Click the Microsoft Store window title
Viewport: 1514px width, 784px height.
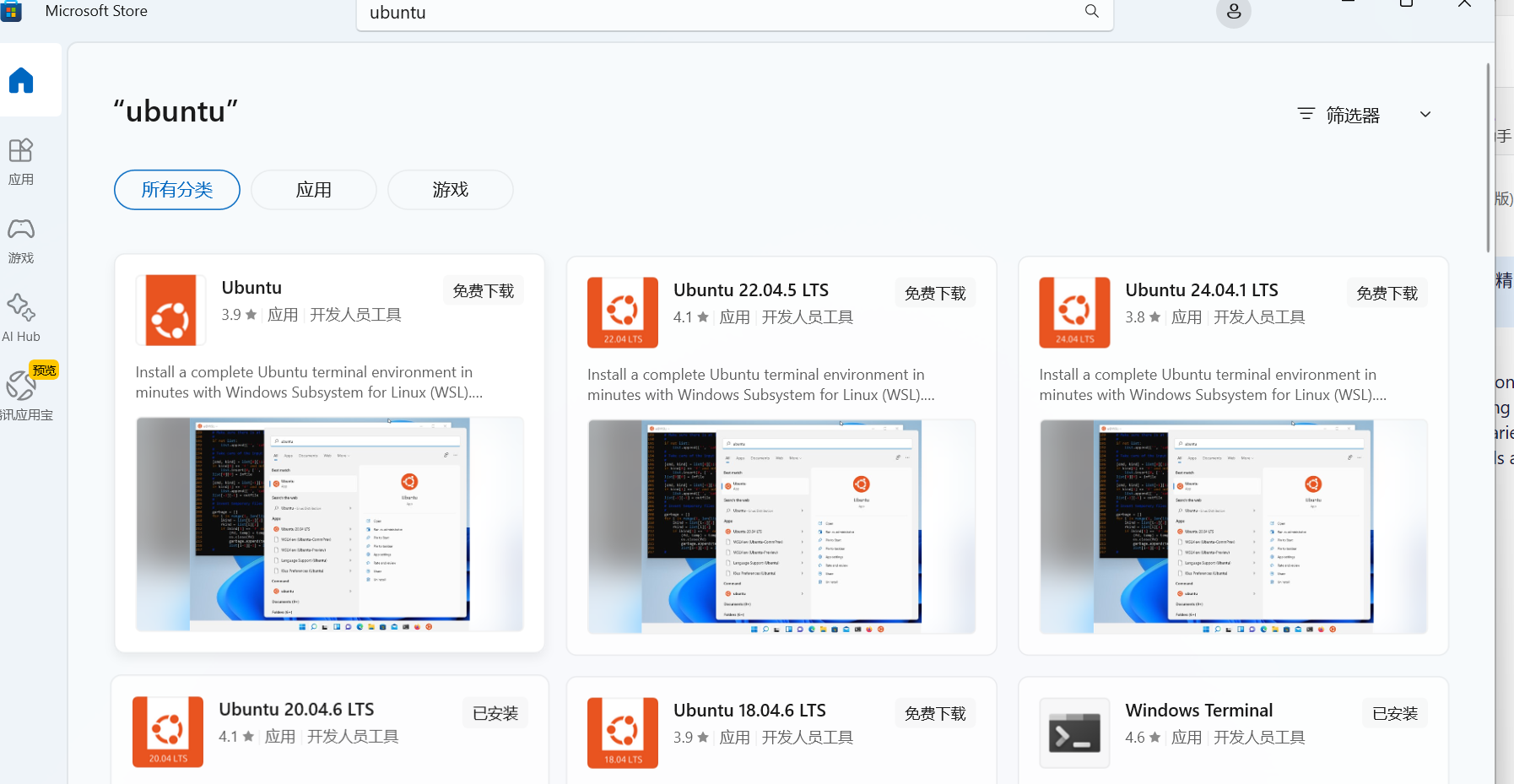point(96,11)
